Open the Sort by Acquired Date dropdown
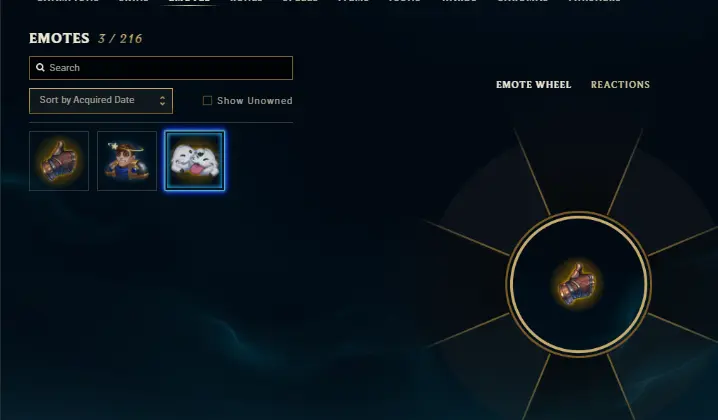Viewport: 718px width, 420px height. click(x=101, y=101)
